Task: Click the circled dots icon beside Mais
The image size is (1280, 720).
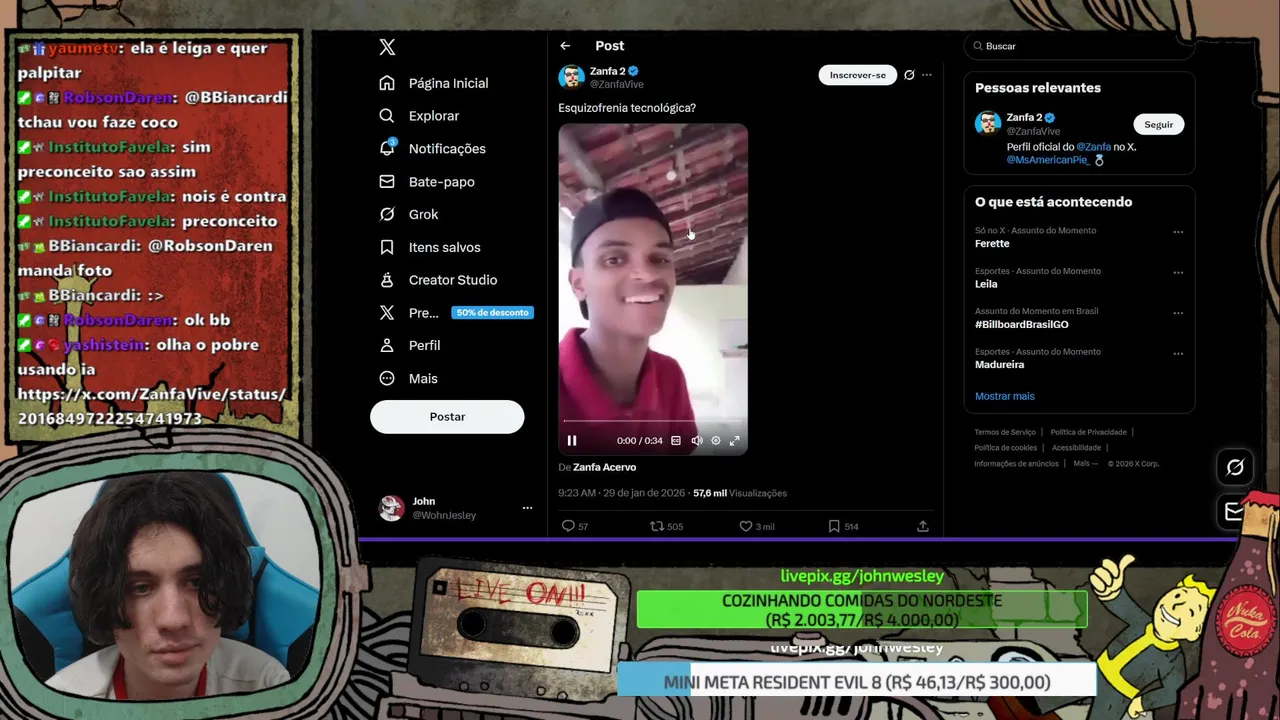Action: point(387,378)
